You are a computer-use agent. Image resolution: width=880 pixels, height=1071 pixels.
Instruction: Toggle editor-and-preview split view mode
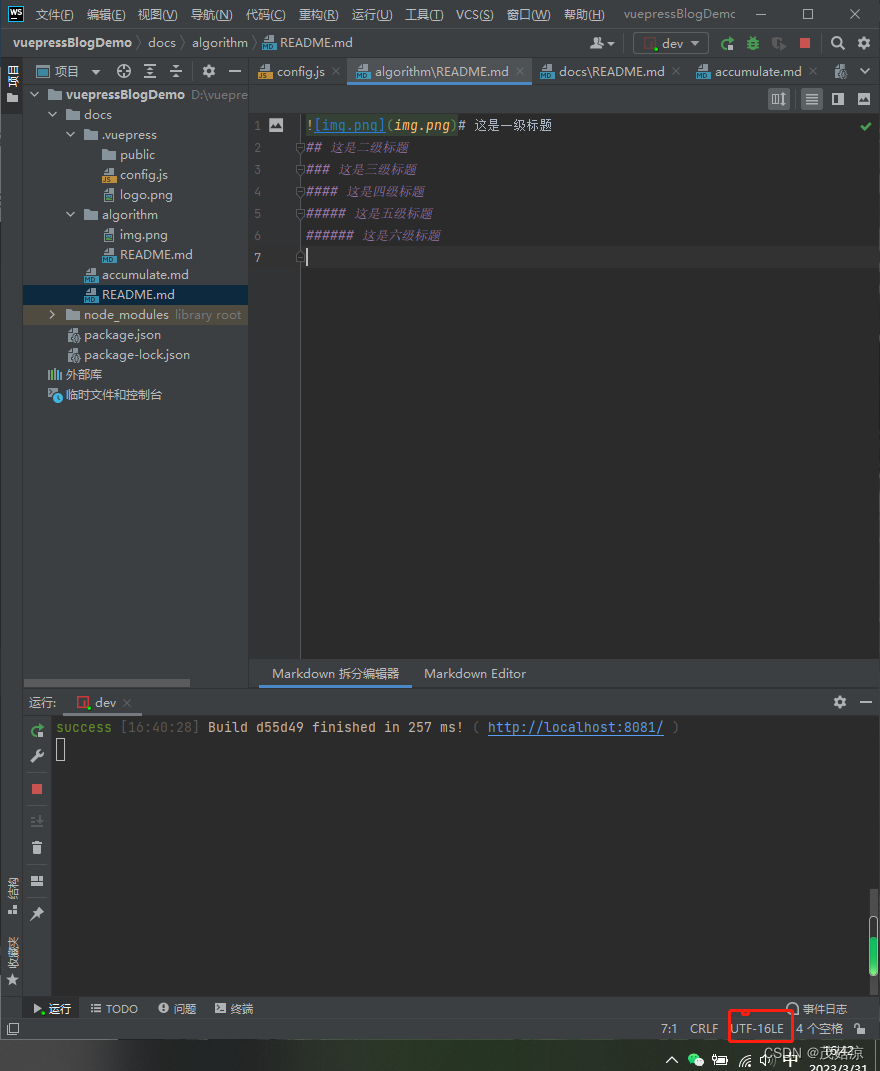point(838,99)
